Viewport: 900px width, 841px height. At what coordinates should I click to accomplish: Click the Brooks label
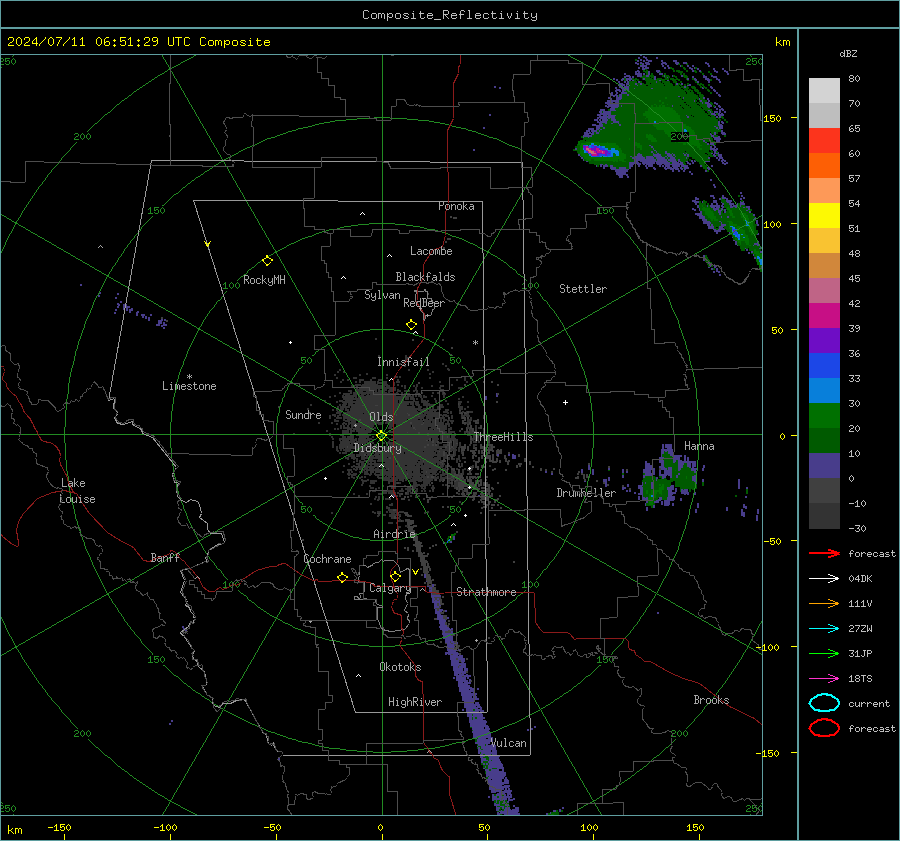point(711,700)
